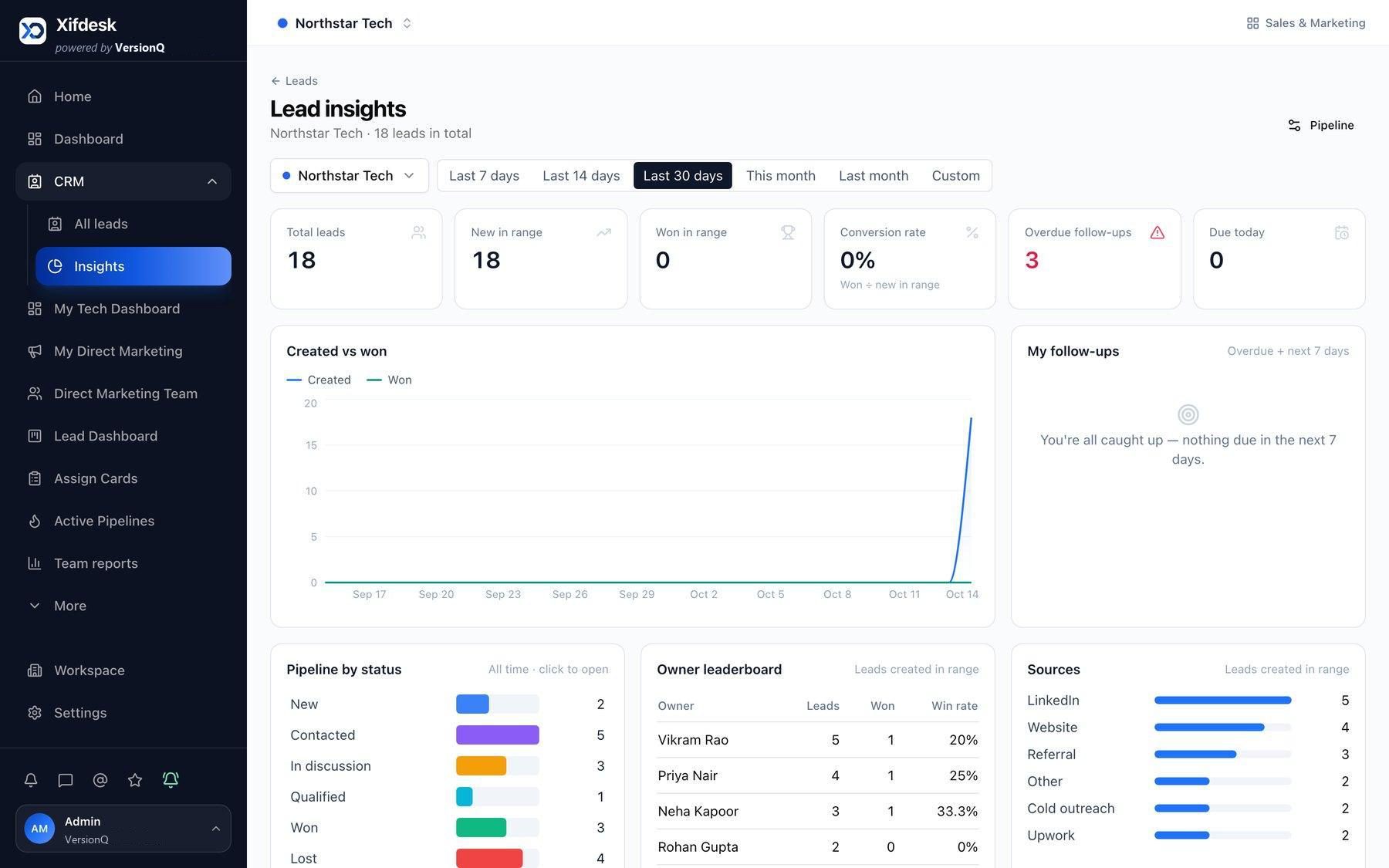1389x868 pixels.
Task: Toggle the Created series in legend
Action: tap(319, 380)
